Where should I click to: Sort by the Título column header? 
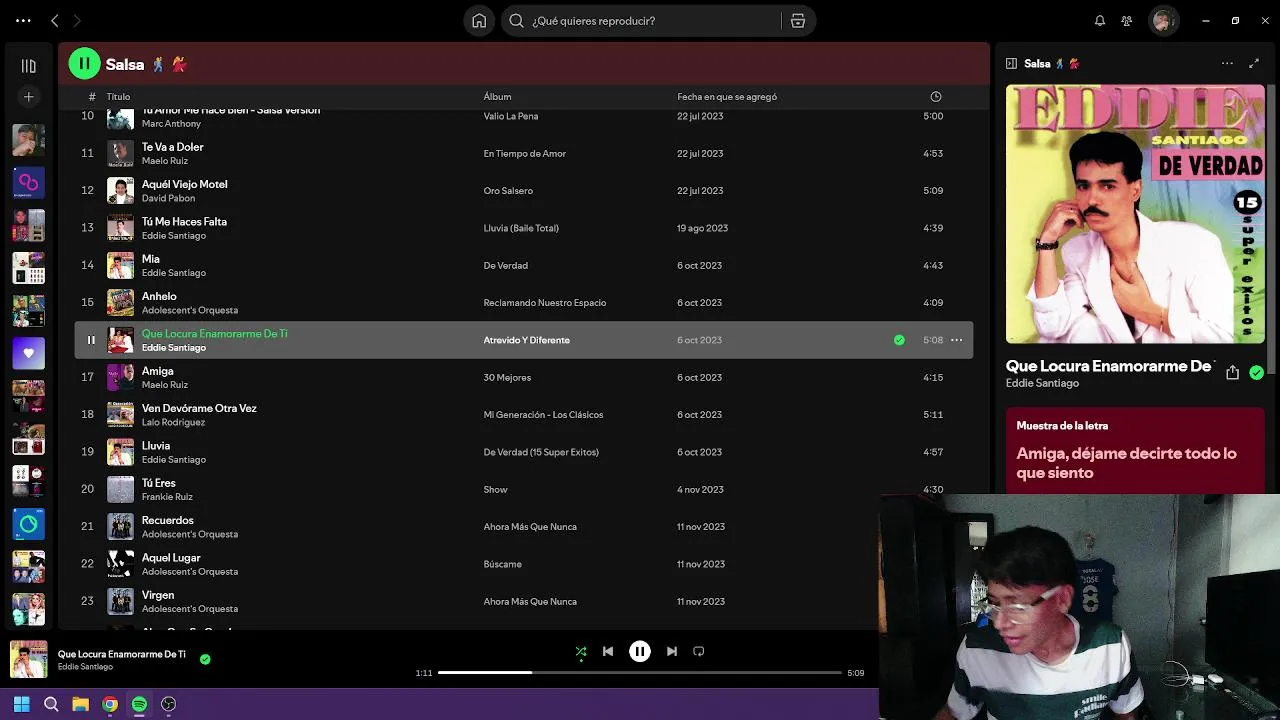(118, 97)
